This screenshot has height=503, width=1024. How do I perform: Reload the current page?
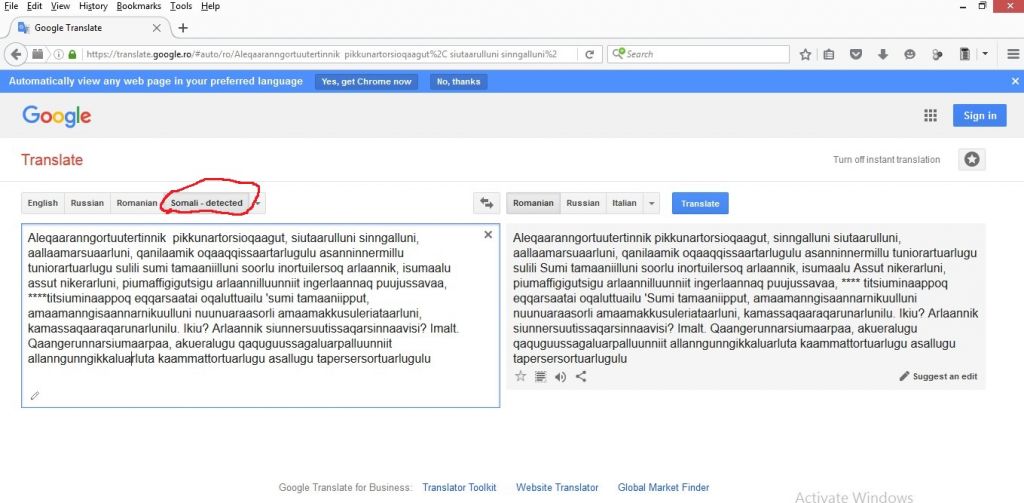[589, 55]
